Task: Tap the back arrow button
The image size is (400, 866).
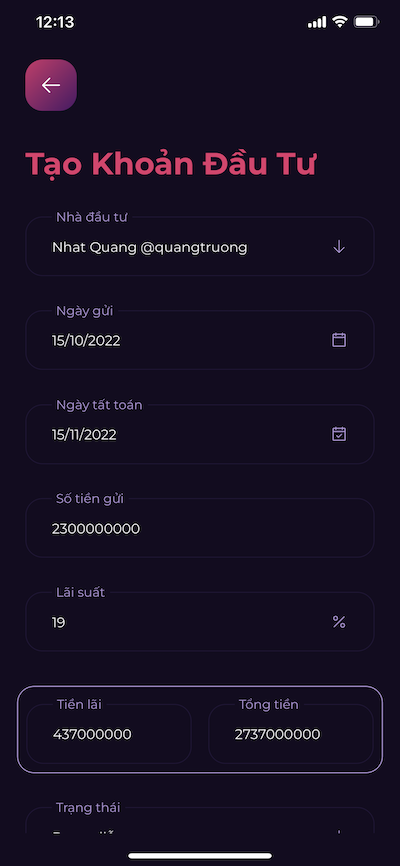Action: (51, 85)
